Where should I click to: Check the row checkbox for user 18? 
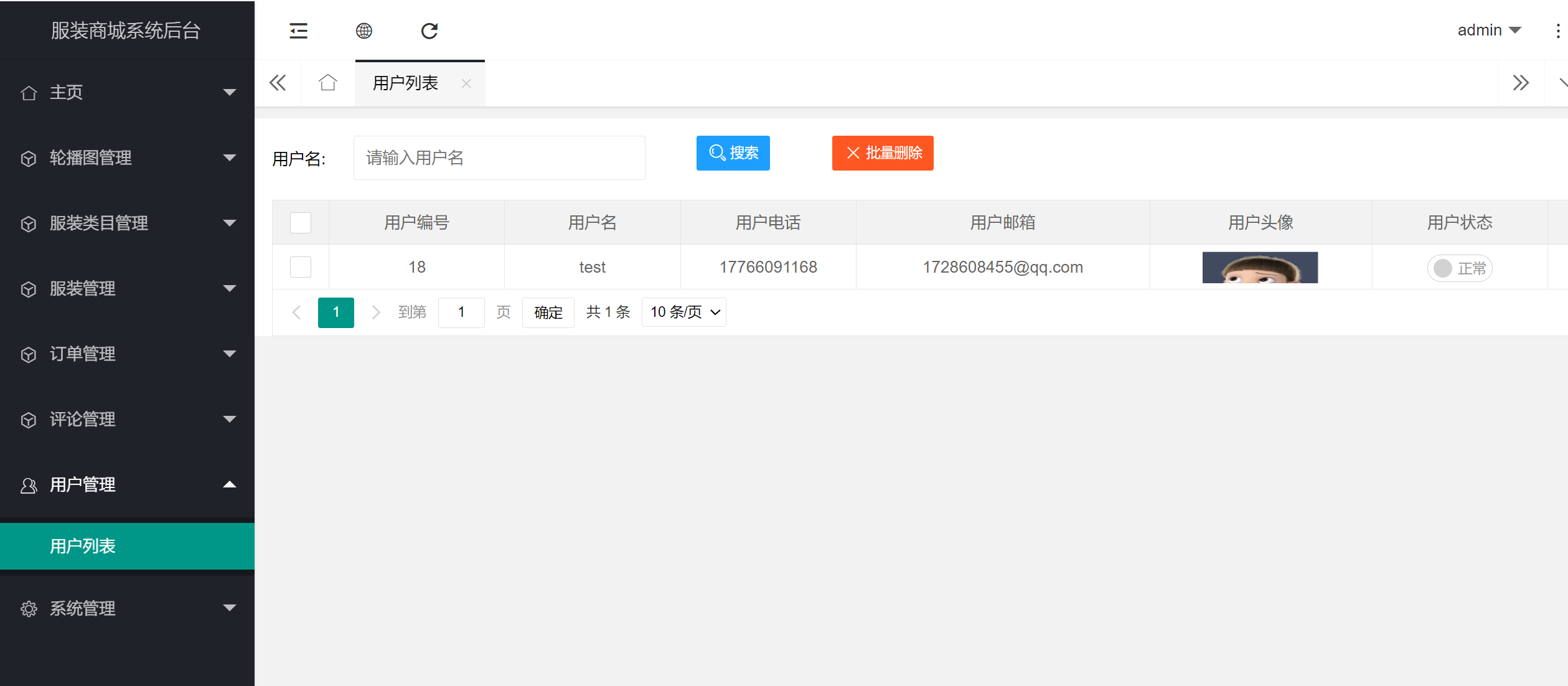pyautogui.click(x=301, y=267)
